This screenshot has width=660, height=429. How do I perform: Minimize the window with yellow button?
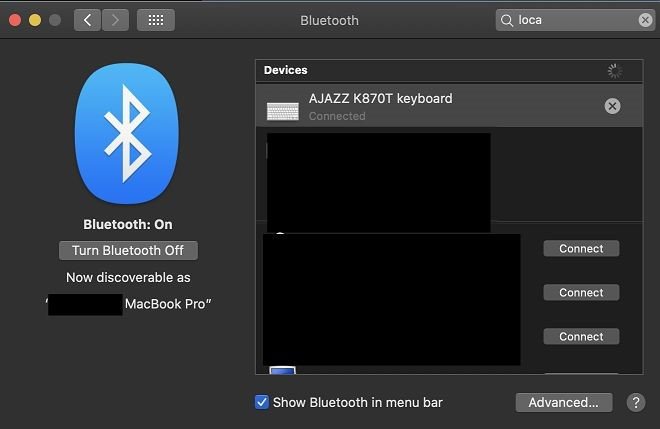(x=35, y=20)
